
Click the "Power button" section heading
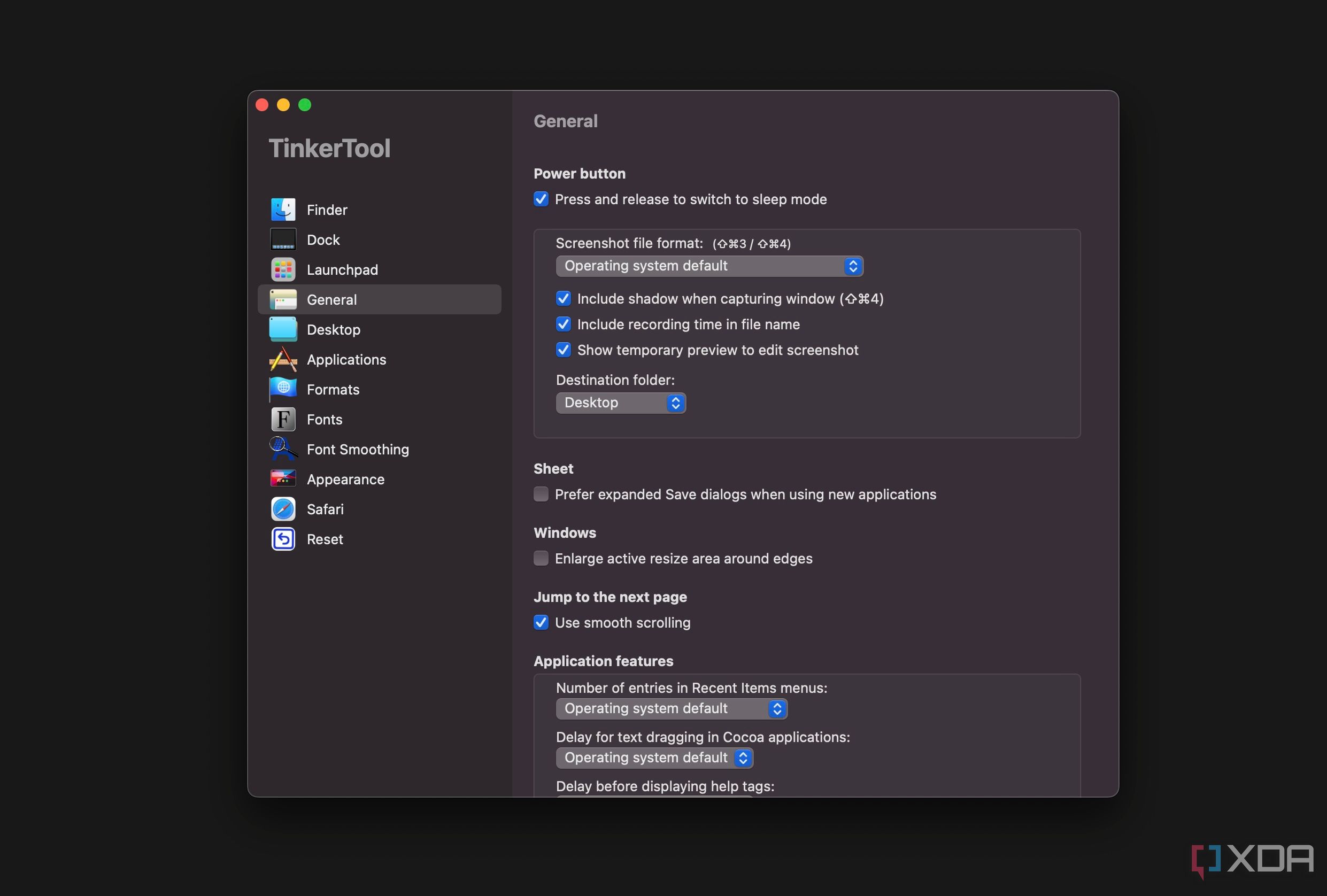(x=580, y=173)
